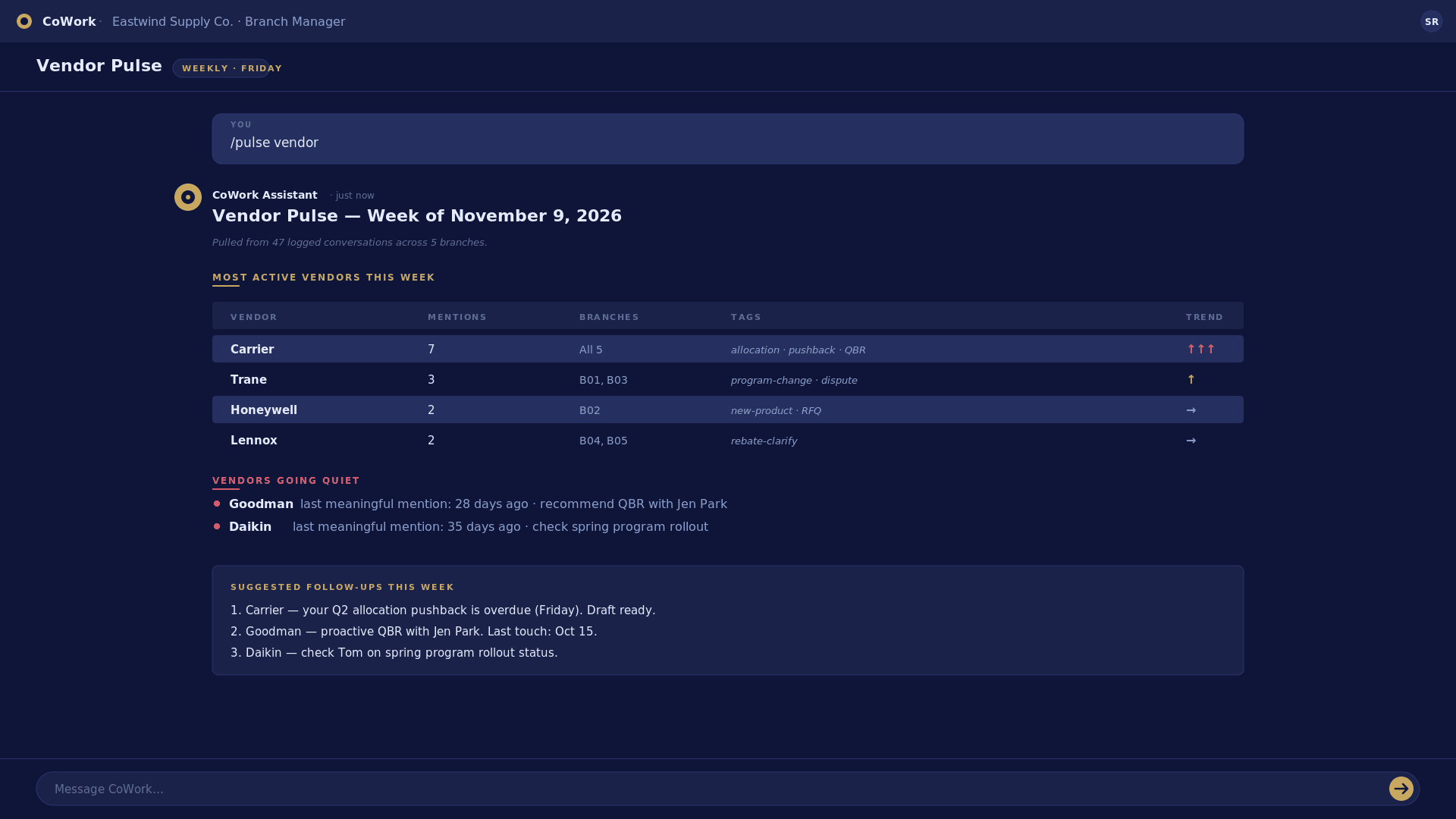
Task: Click the CoWork Assistant sender name
Action: pos(265,195)
